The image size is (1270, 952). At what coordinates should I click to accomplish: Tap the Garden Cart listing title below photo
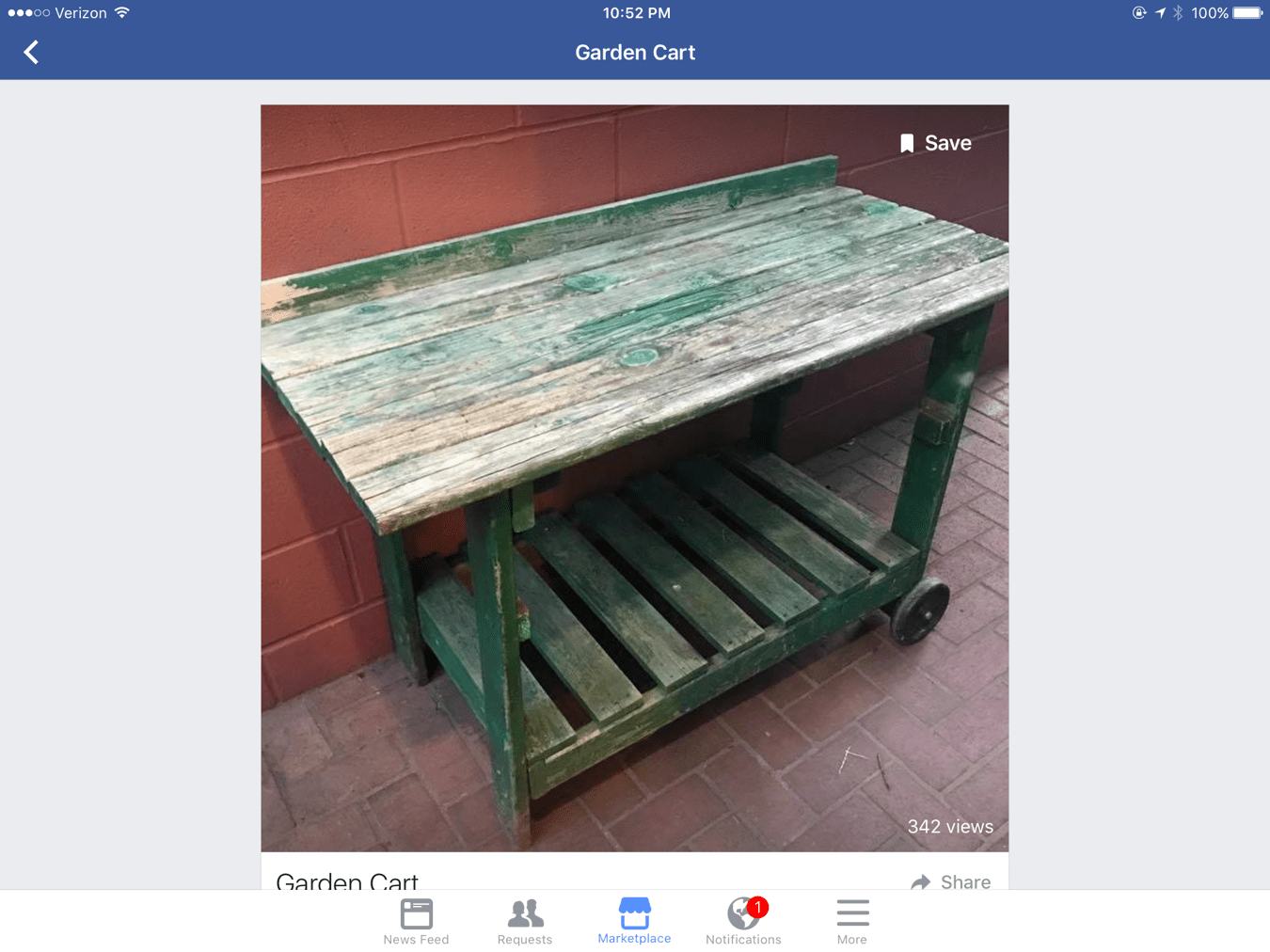[347, 881]
